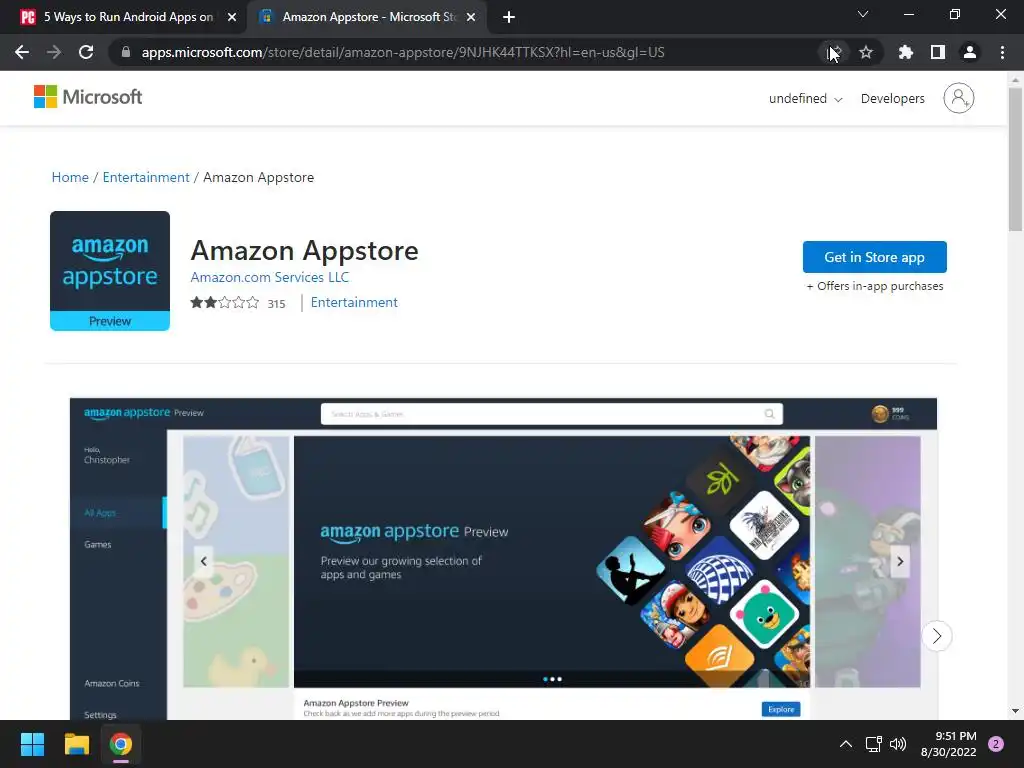Open the notification badge showing 2
This screenshot has height=768, width=1024.
tap(996, 744)
